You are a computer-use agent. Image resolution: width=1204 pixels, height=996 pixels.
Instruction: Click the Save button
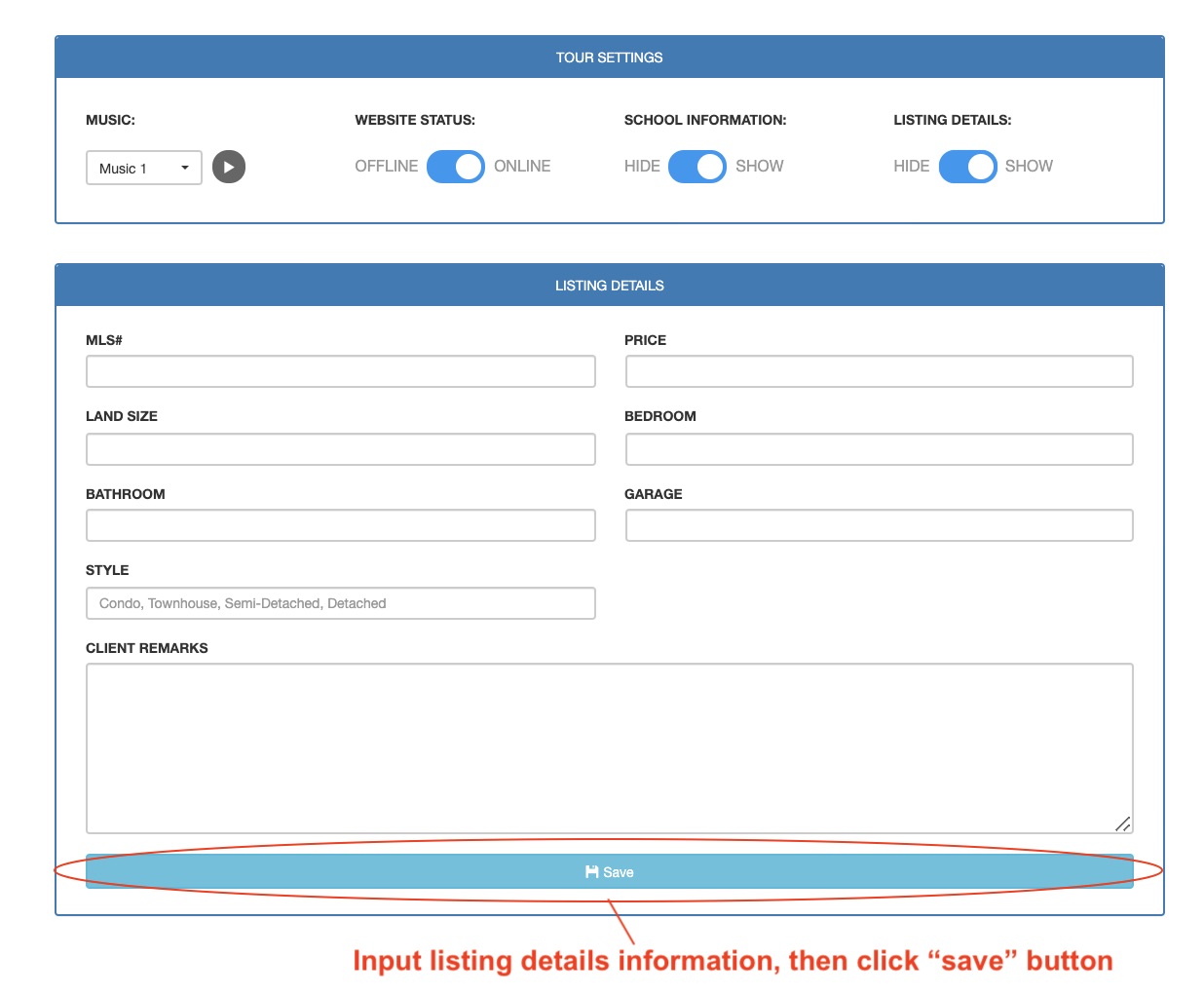(609, 871)
